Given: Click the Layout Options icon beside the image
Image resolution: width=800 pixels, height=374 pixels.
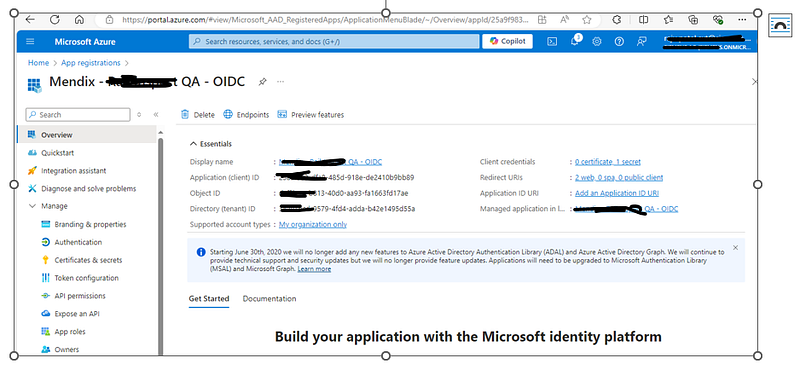Looking at the screenshot, I should coord(779,26).
